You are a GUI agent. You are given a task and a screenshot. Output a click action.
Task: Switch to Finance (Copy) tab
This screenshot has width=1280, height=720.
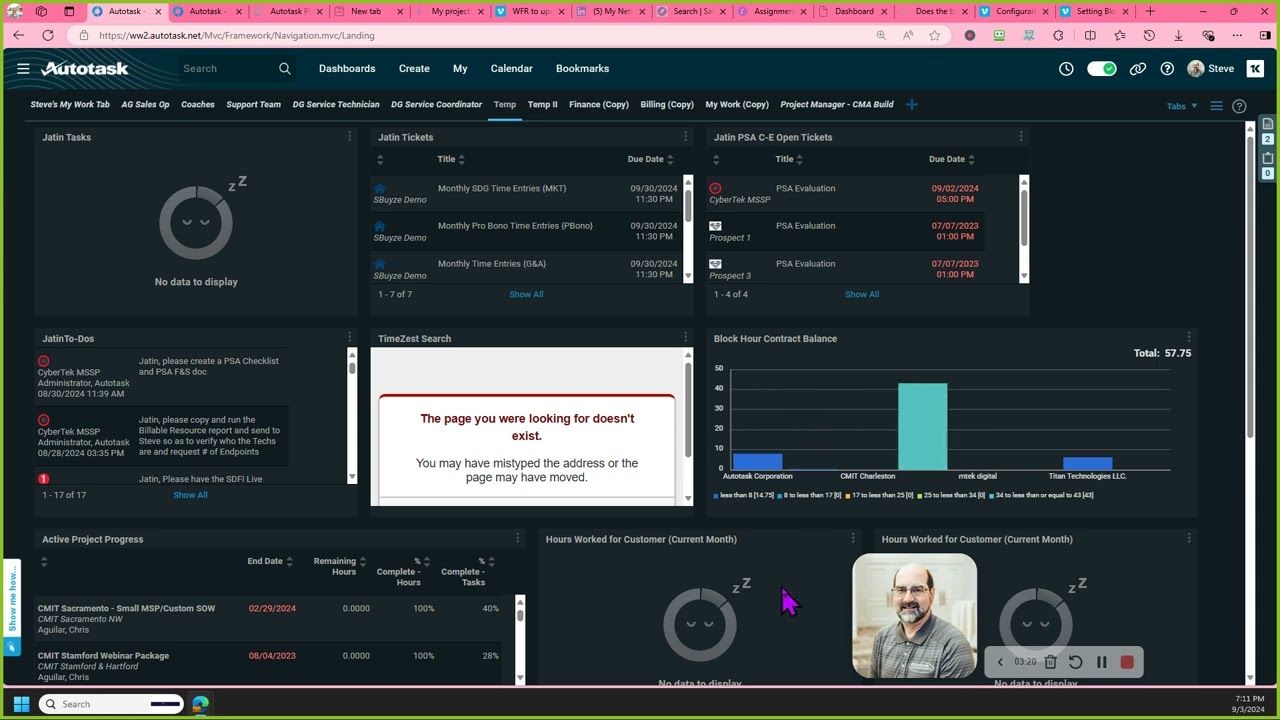coord(599,105)
